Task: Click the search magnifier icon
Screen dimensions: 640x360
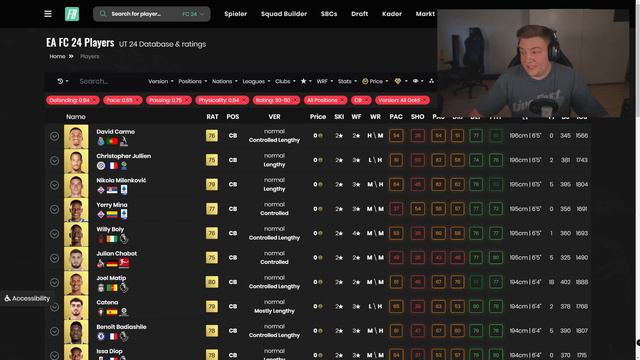Action: (103, 14)
